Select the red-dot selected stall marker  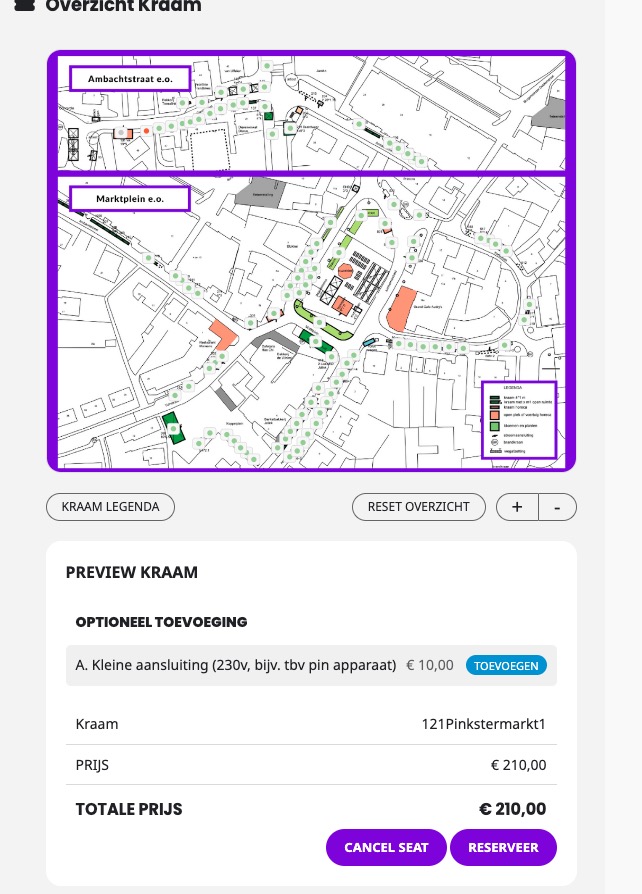point(147,131)
